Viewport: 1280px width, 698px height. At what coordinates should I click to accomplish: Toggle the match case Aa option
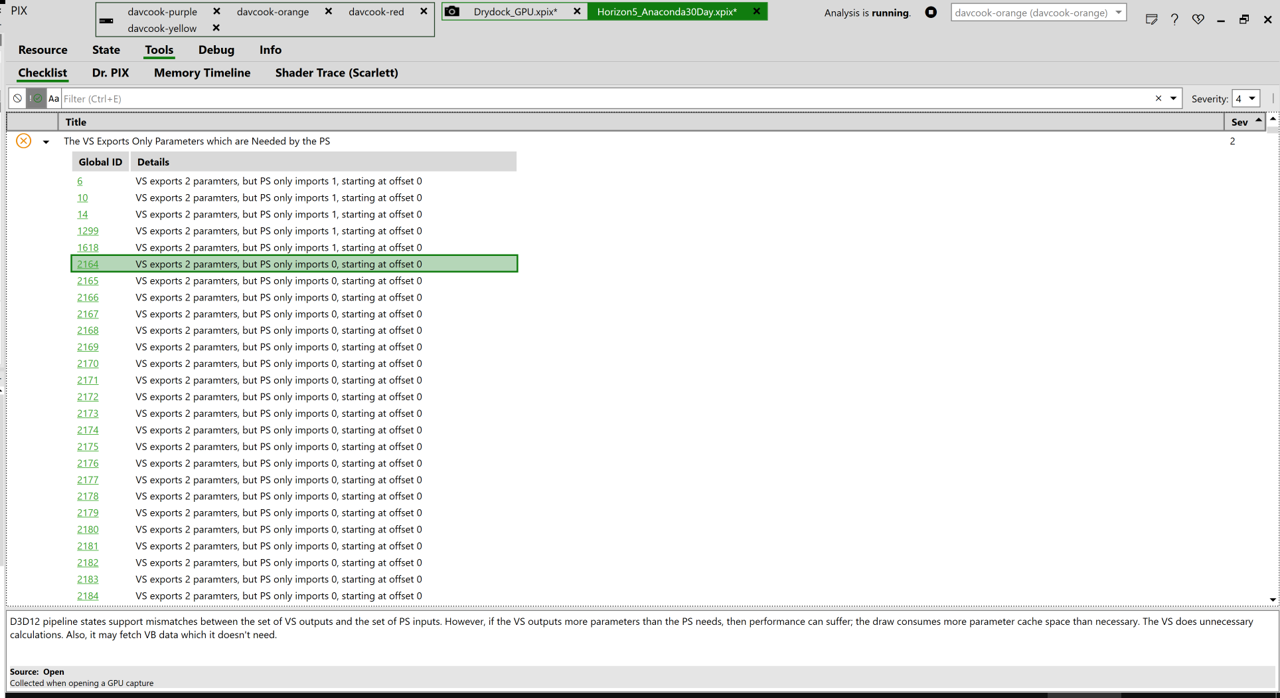[x=54, y=99]
